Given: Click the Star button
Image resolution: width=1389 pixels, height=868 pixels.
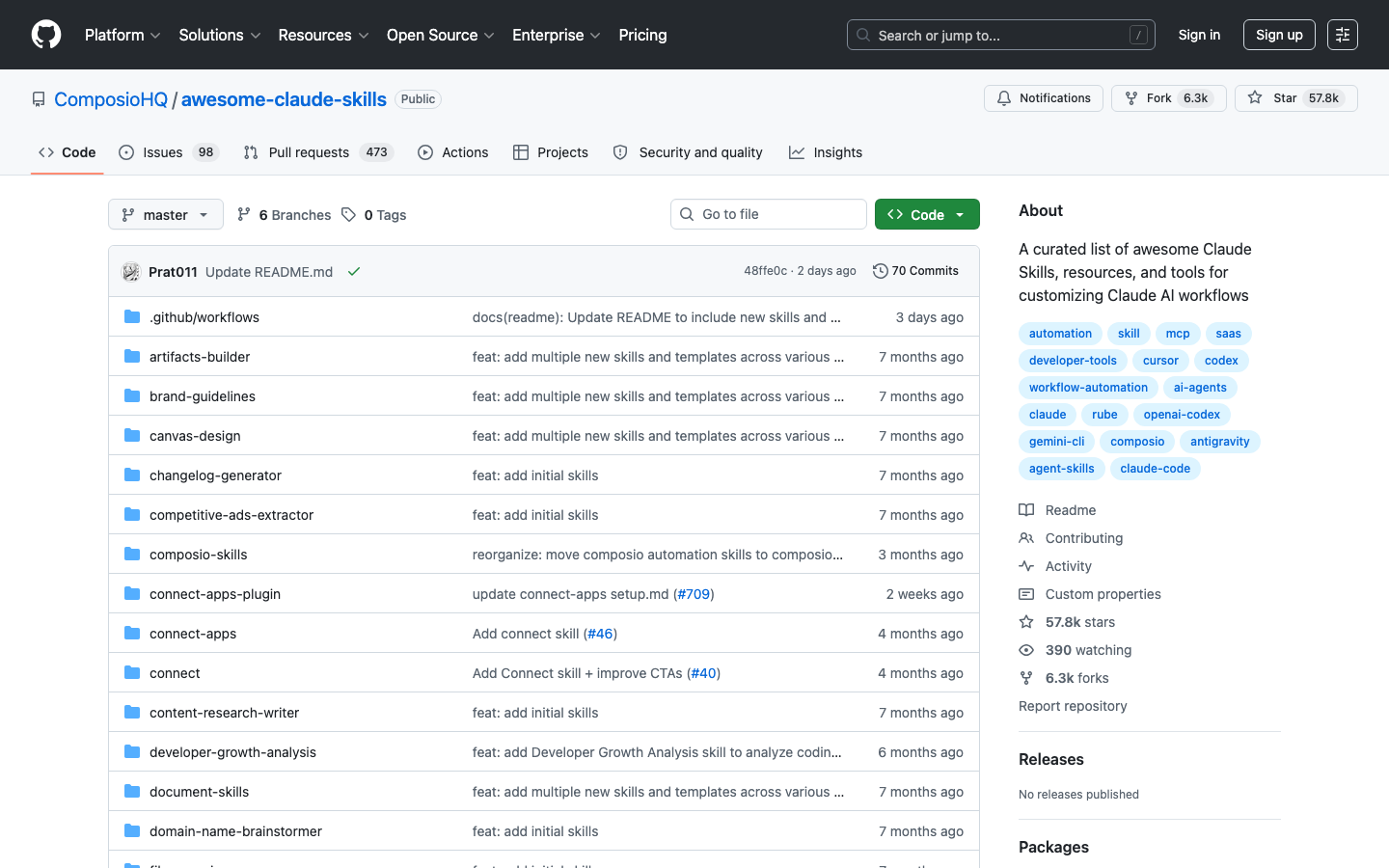Looking at the screenshot, I should 1296,98.
